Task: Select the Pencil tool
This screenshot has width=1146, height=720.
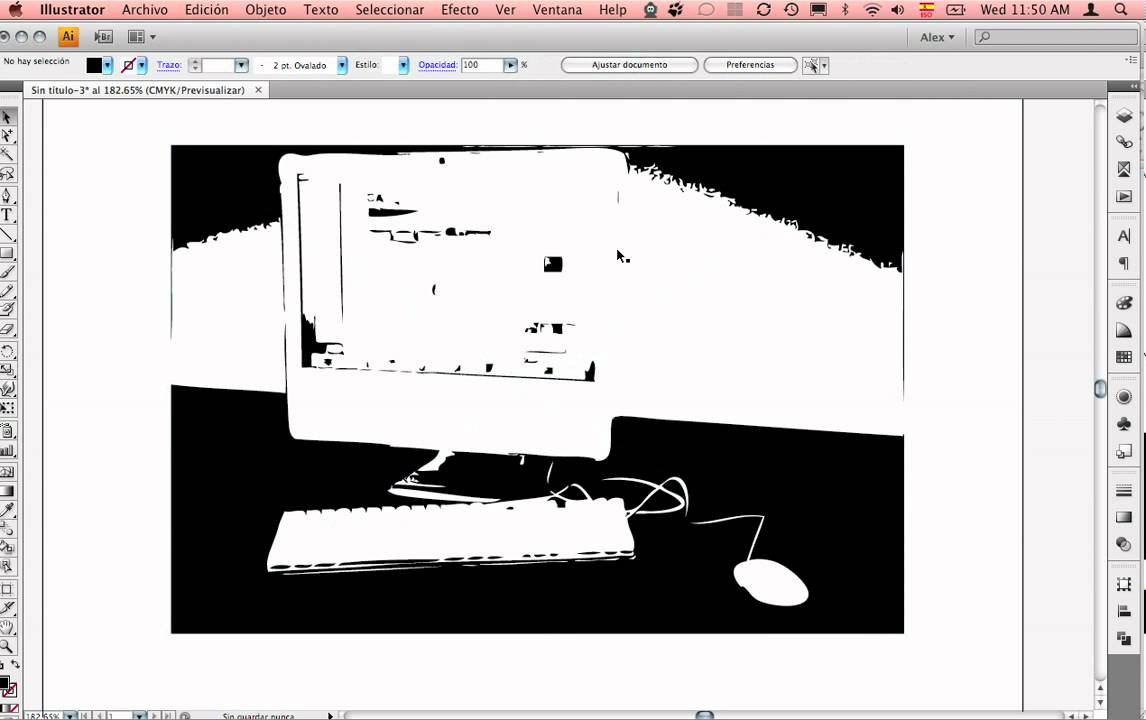Action: [x=7, y=291]
